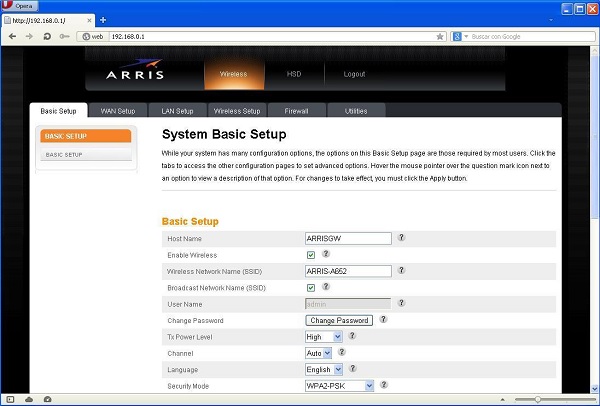
Task: Open the Opera menu button
Action: pyautogui.click(x=20, y=6)
